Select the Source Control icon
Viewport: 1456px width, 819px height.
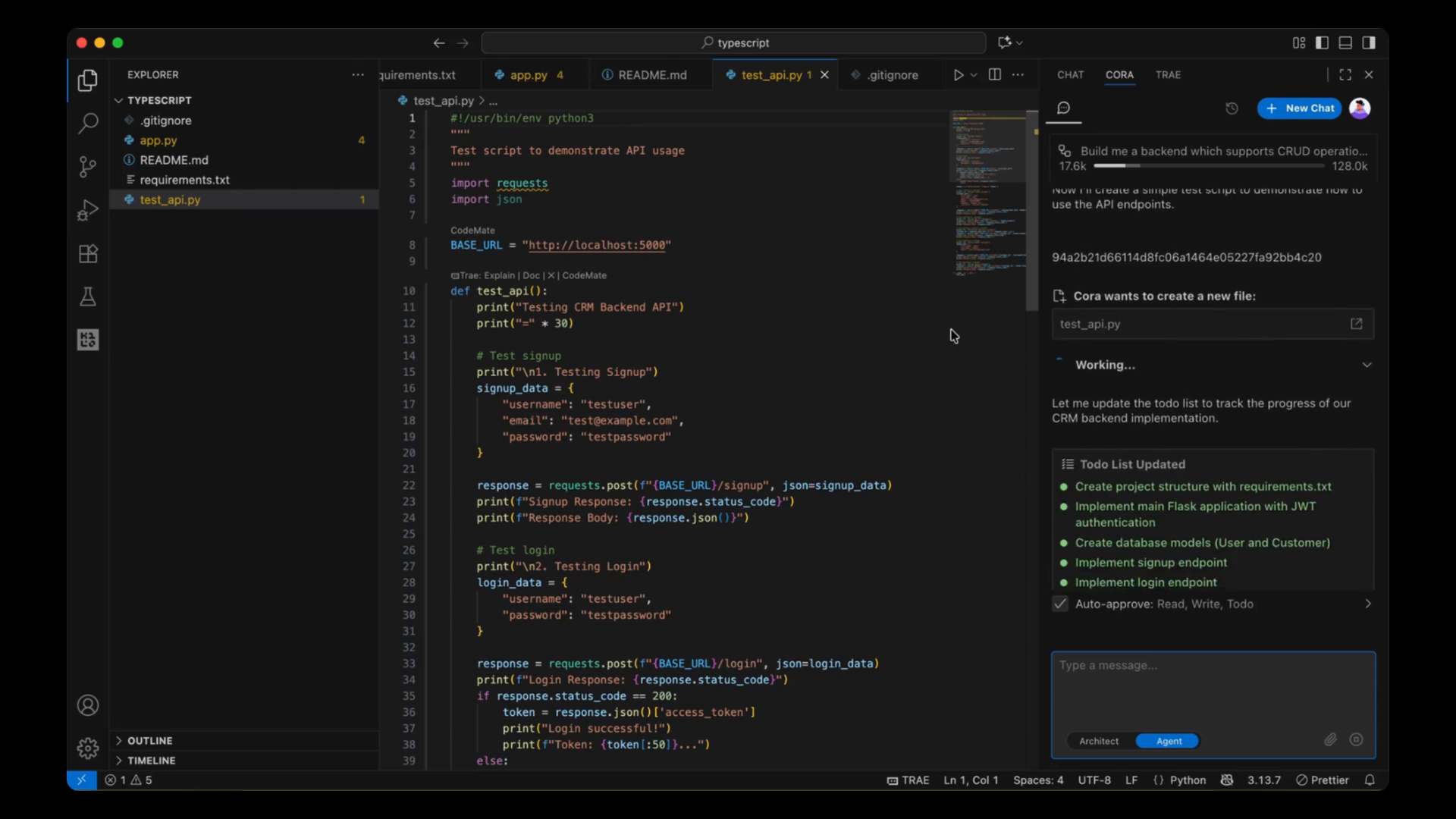point(88,167)
